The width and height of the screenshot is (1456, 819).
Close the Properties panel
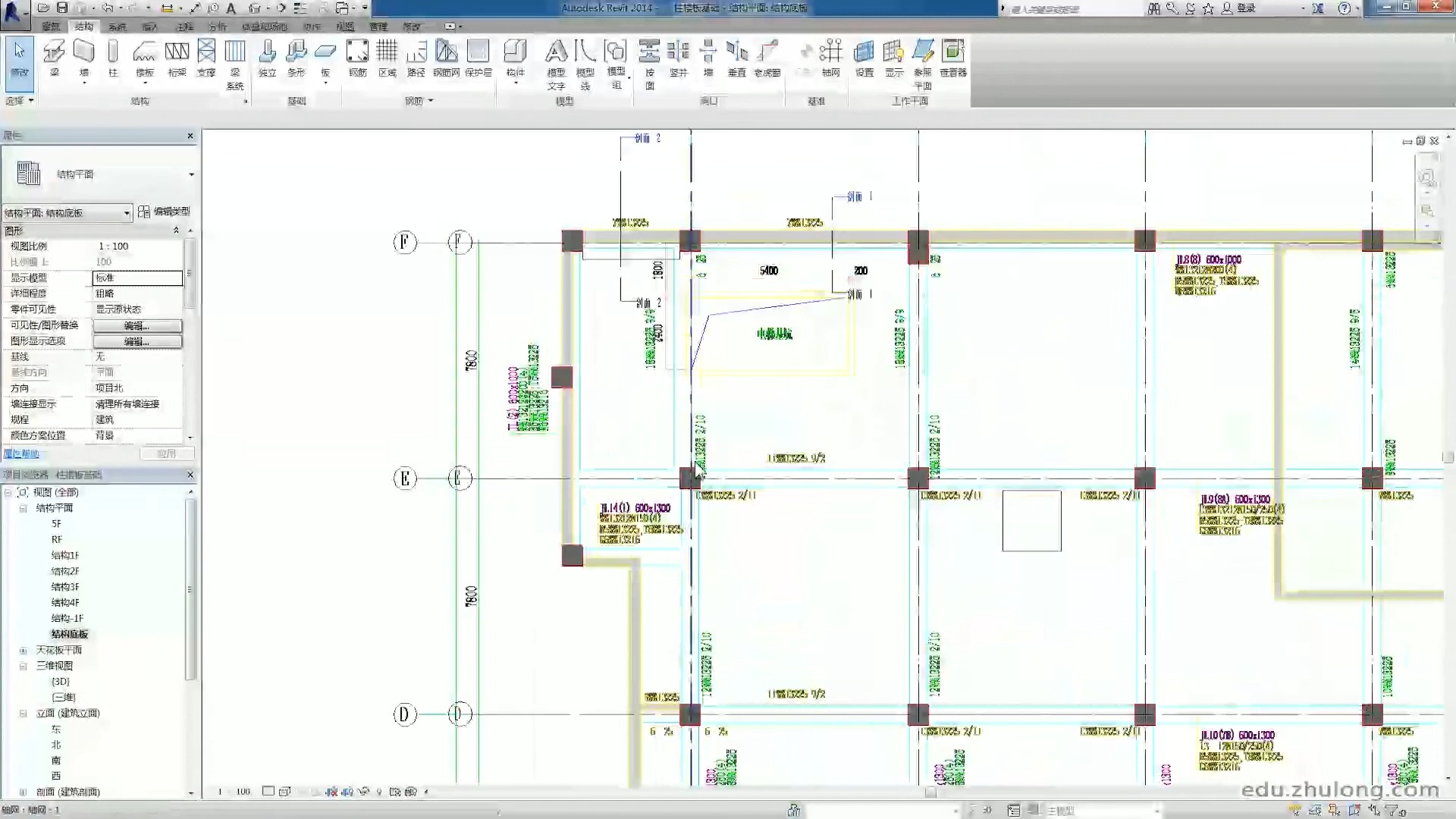[190, 136]
